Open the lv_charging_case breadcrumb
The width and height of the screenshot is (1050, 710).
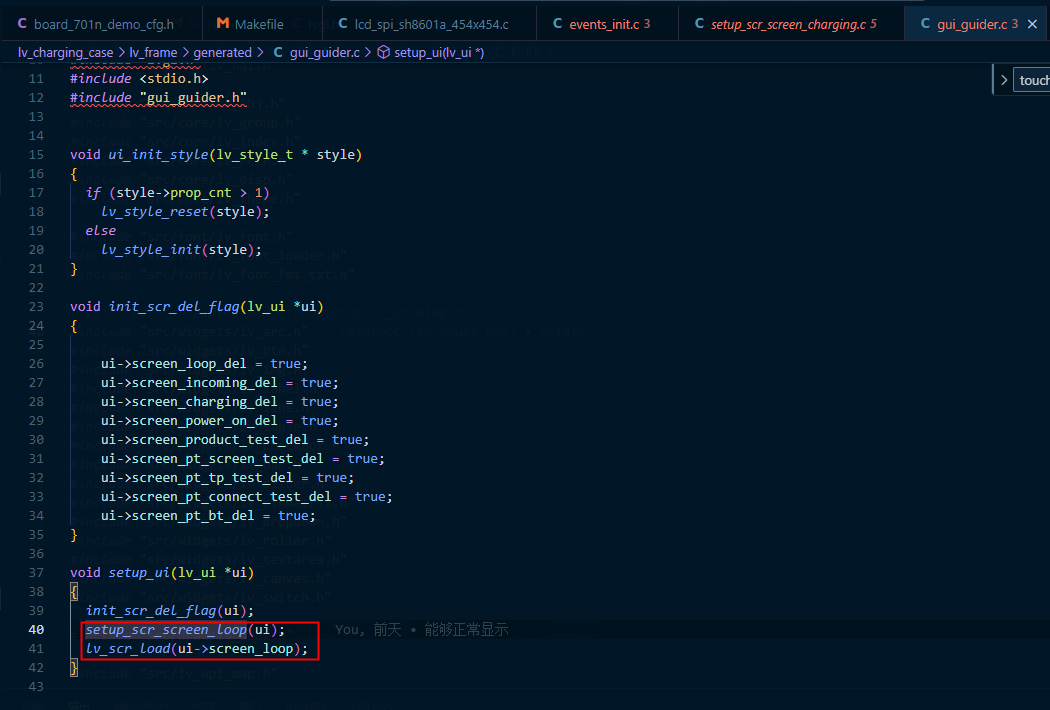click(66, 52)
